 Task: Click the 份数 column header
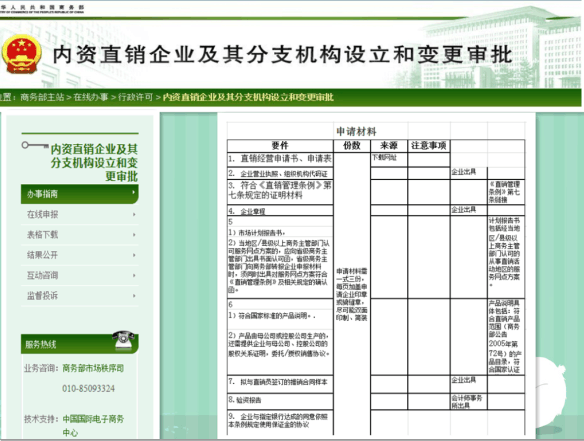pyautogui.click(x=352, y=145)
